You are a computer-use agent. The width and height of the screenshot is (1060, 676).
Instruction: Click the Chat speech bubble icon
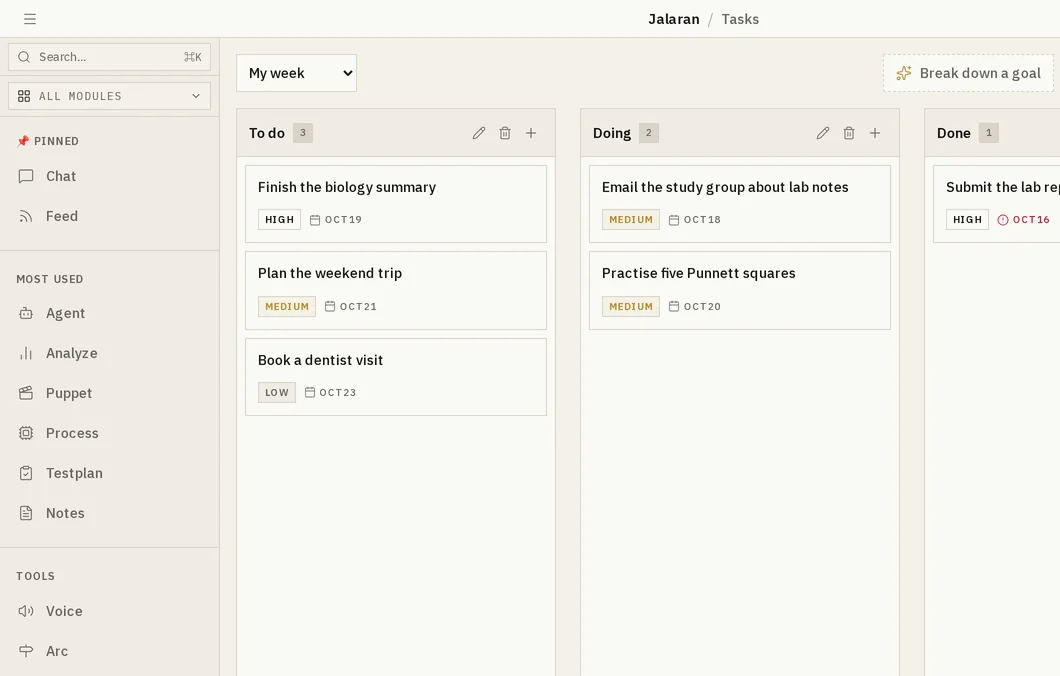pos(26,176)
